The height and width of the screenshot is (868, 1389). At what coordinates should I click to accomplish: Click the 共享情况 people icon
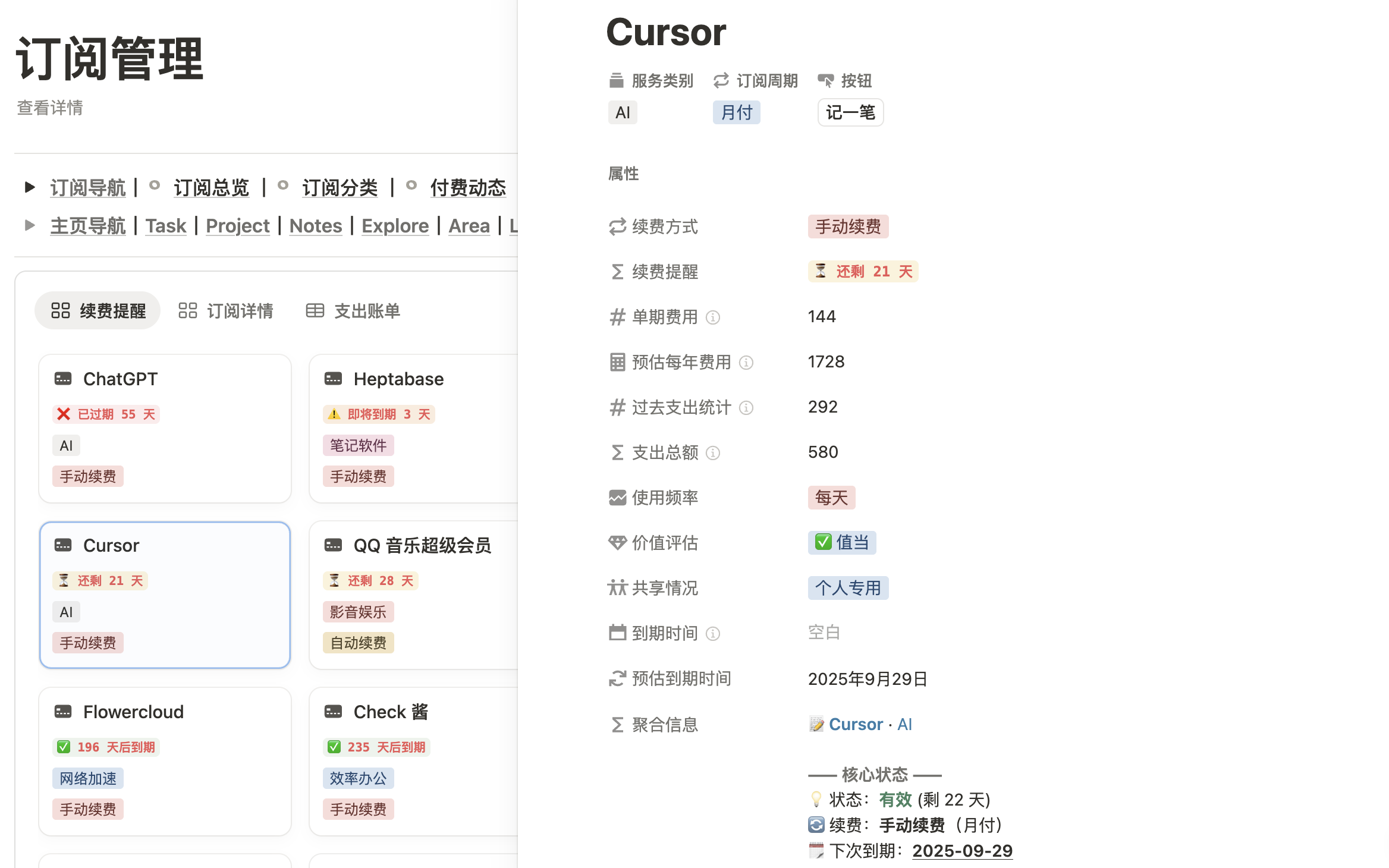(x=617, y=589)
